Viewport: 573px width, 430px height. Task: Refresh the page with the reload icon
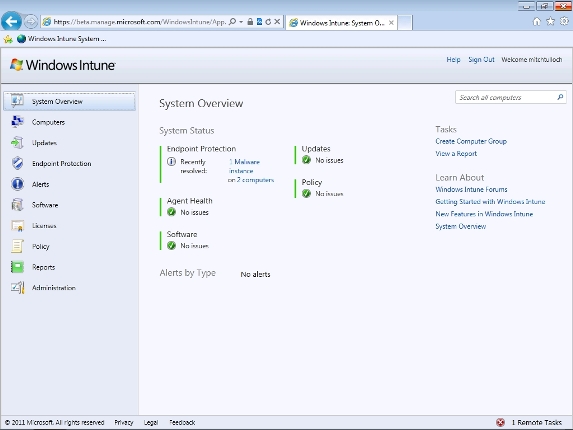(268, 22)
